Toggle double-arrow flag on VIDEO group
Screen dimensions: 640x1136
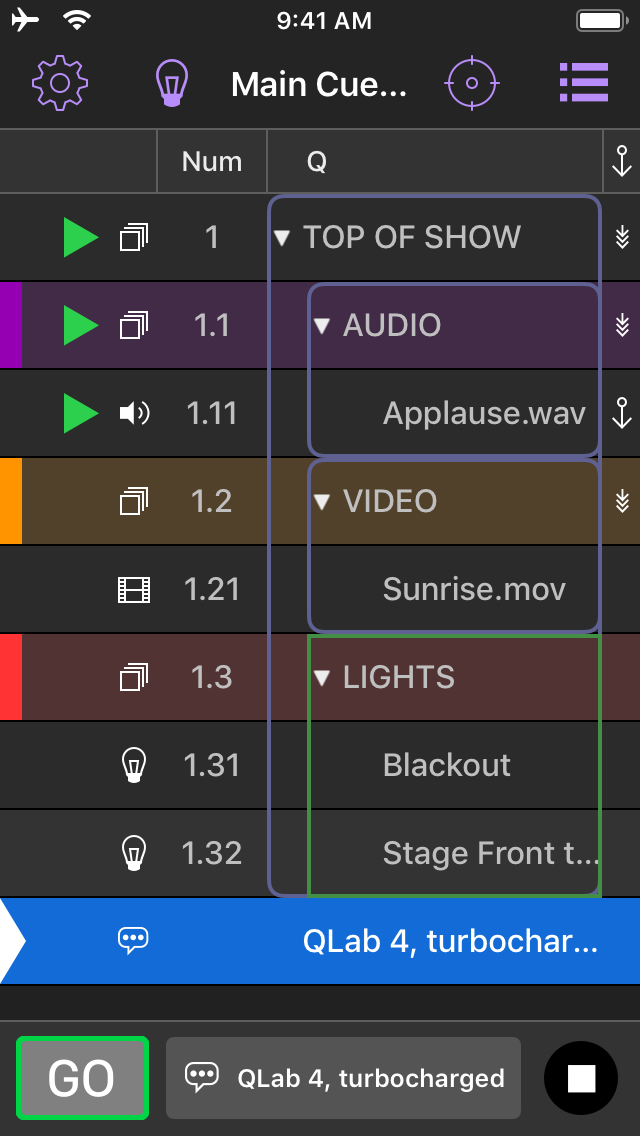(622, 501)
